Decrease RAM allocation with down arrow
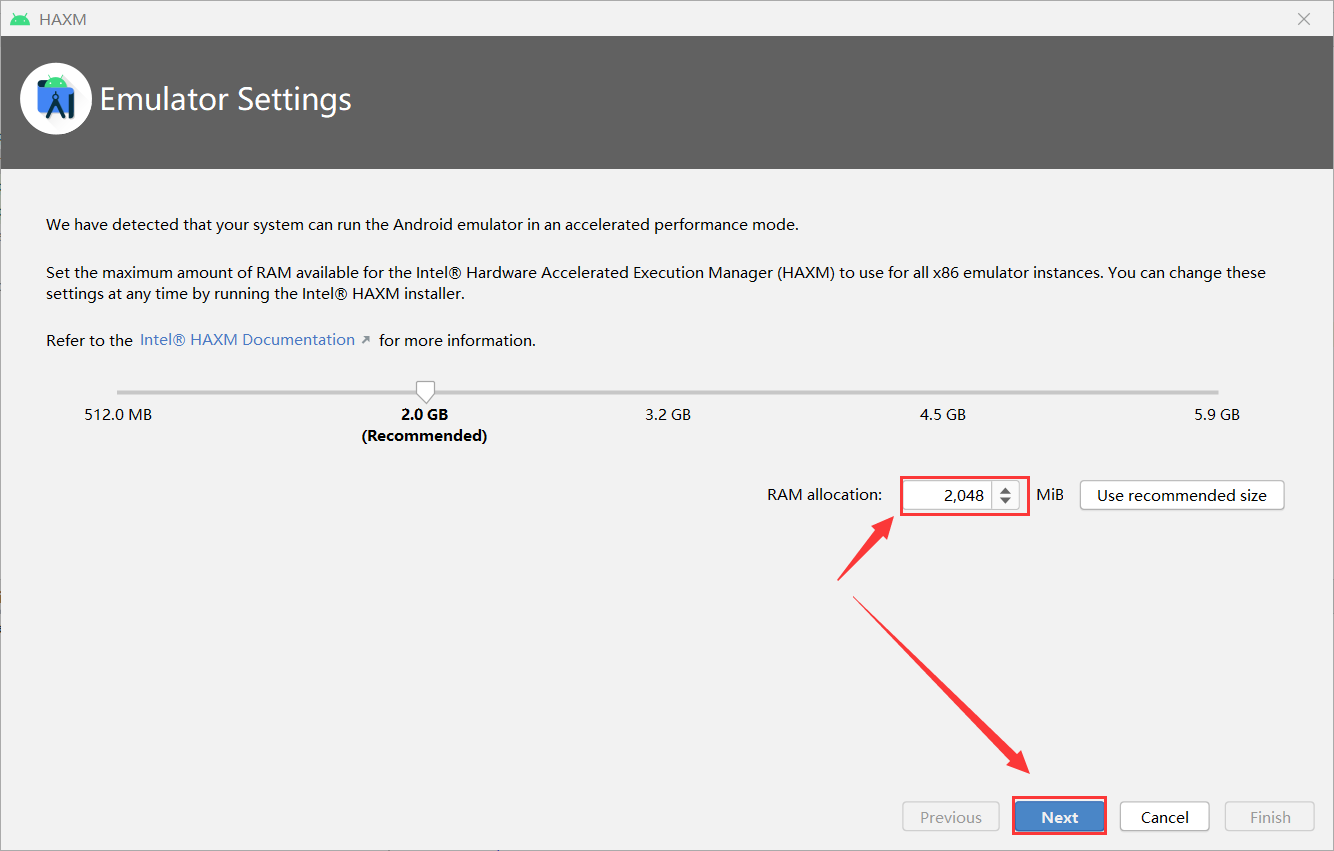The image size is (1334, 851). tap(1005, 501)
